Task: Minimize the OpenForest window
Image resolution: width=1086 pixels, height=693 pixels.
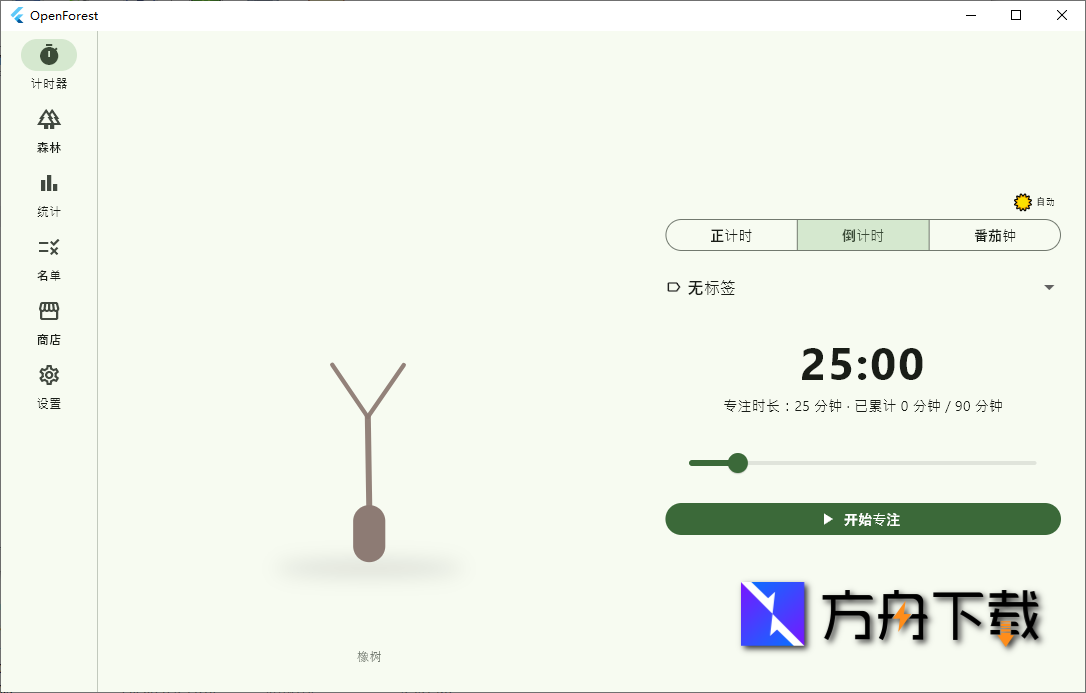Action: [x=969, y=15]
